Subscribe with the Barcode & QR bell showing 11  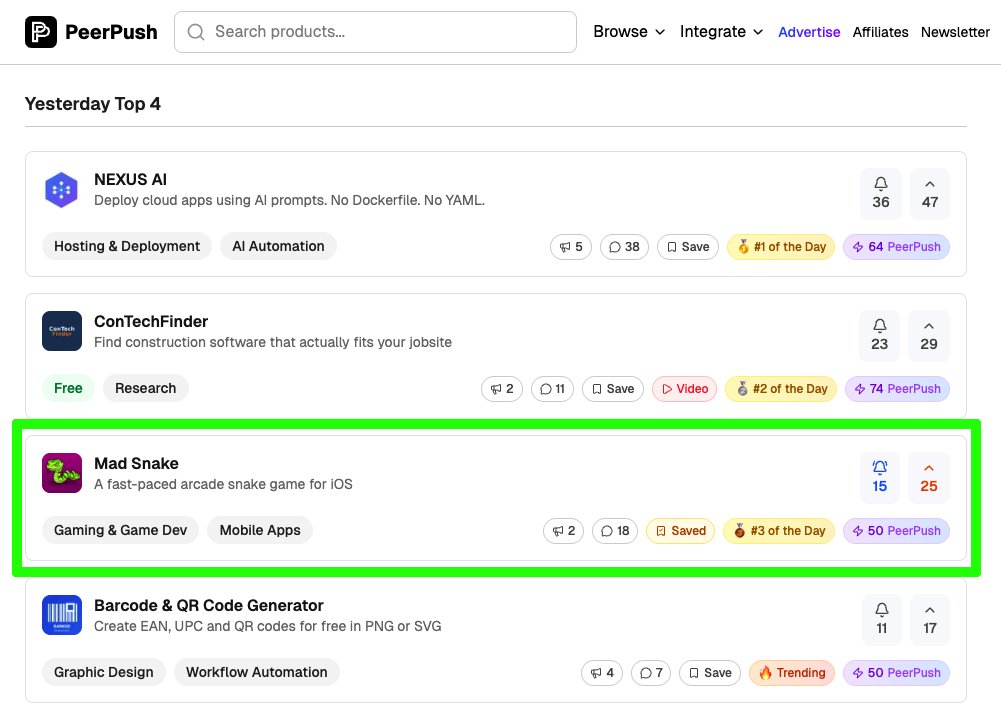click(x=882, y=619)
